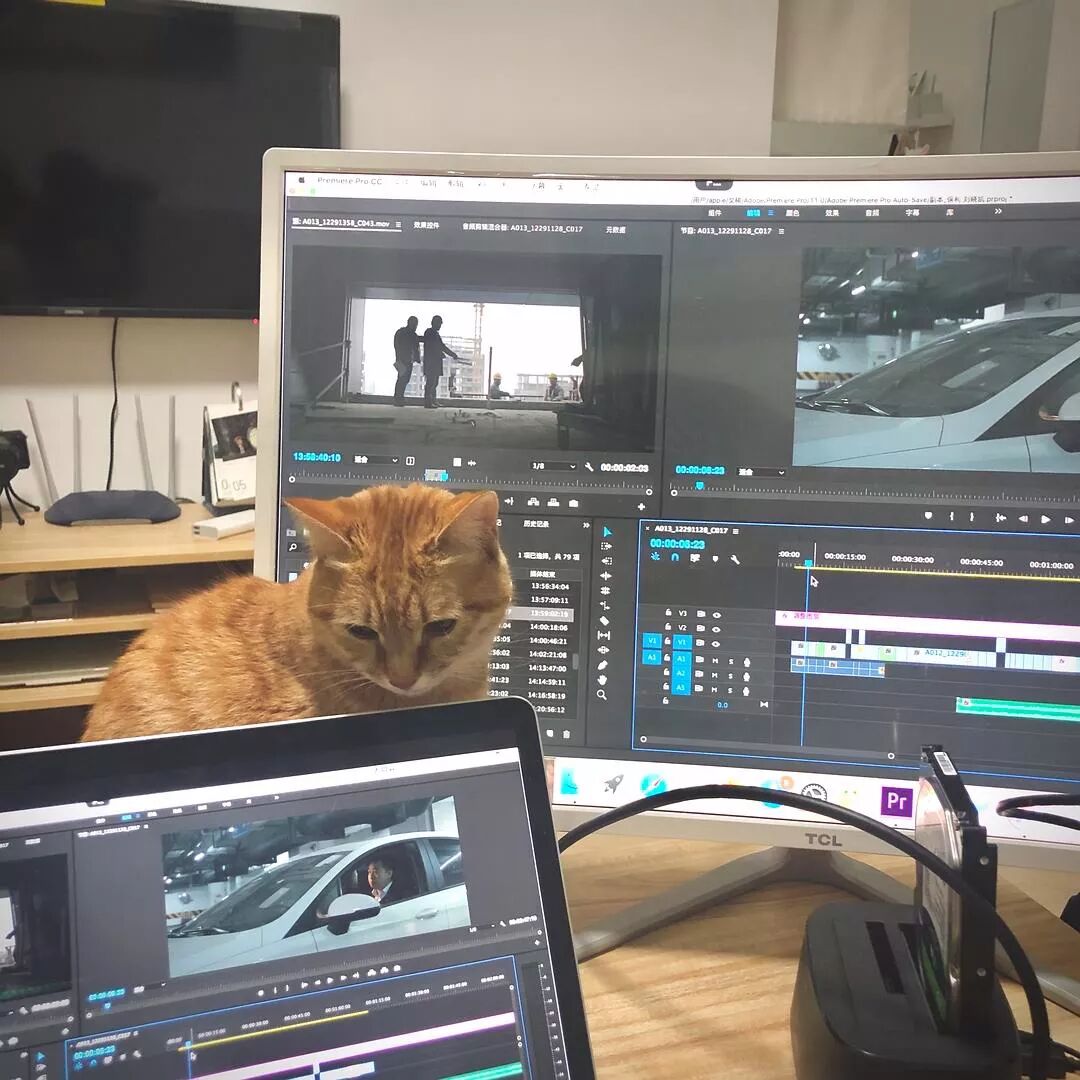Go to In point in Program monitor
Screen dimensions: 1080x1080
point(1000,518)
